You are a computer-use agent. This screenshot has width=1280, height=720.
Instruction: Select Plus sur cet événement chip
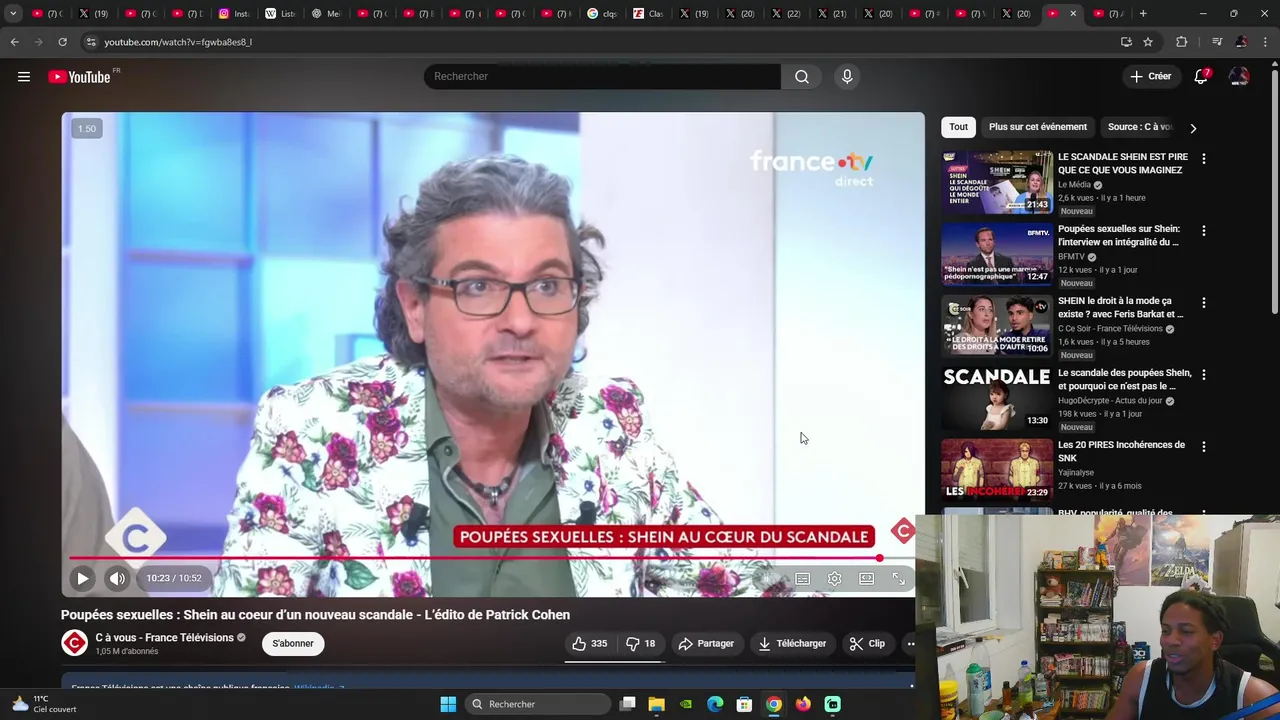pyautogui.click(x=1038, y=127)
